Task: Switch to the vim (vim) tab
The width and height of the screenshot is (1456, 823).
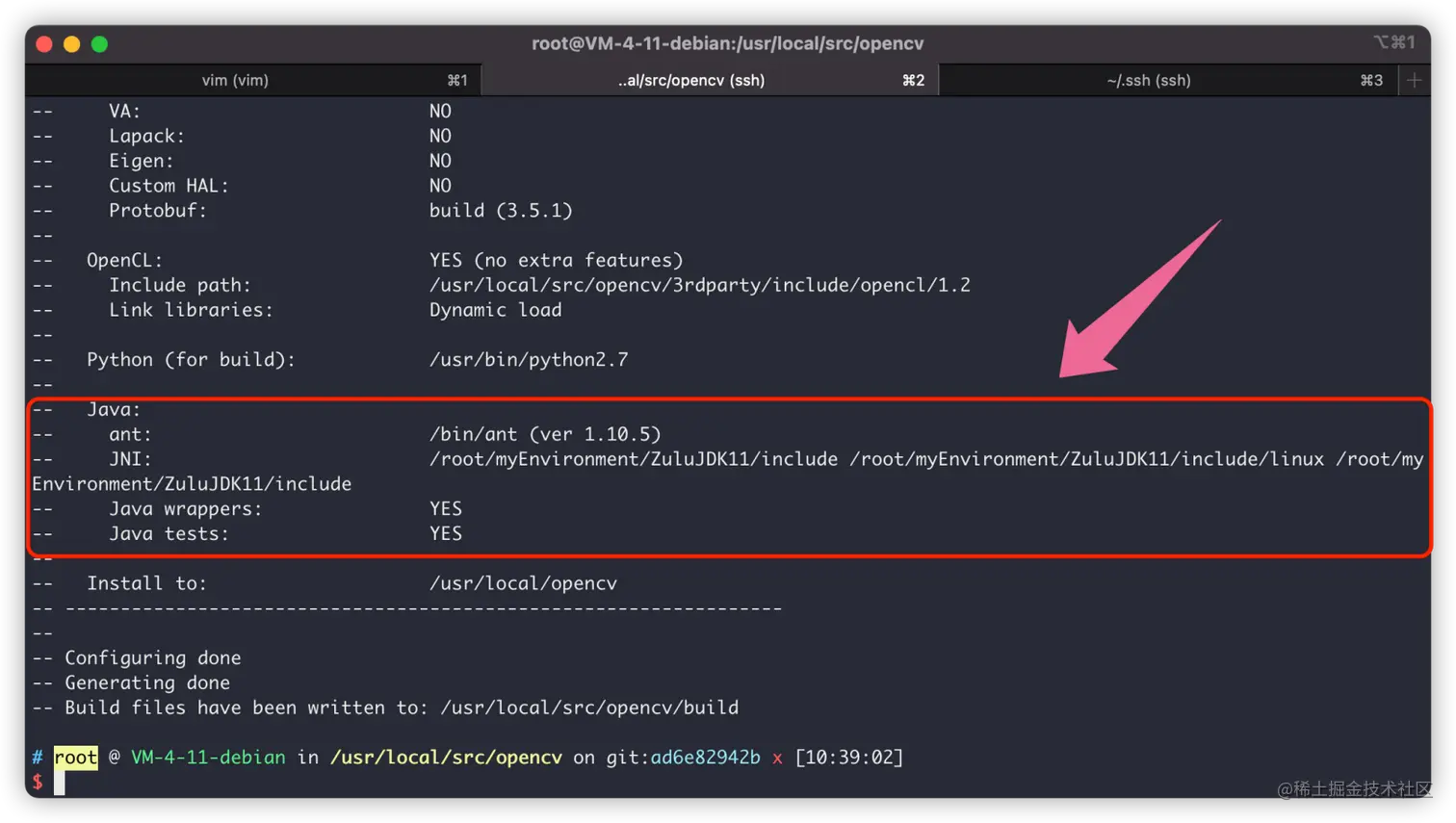Action: [253, 80]
